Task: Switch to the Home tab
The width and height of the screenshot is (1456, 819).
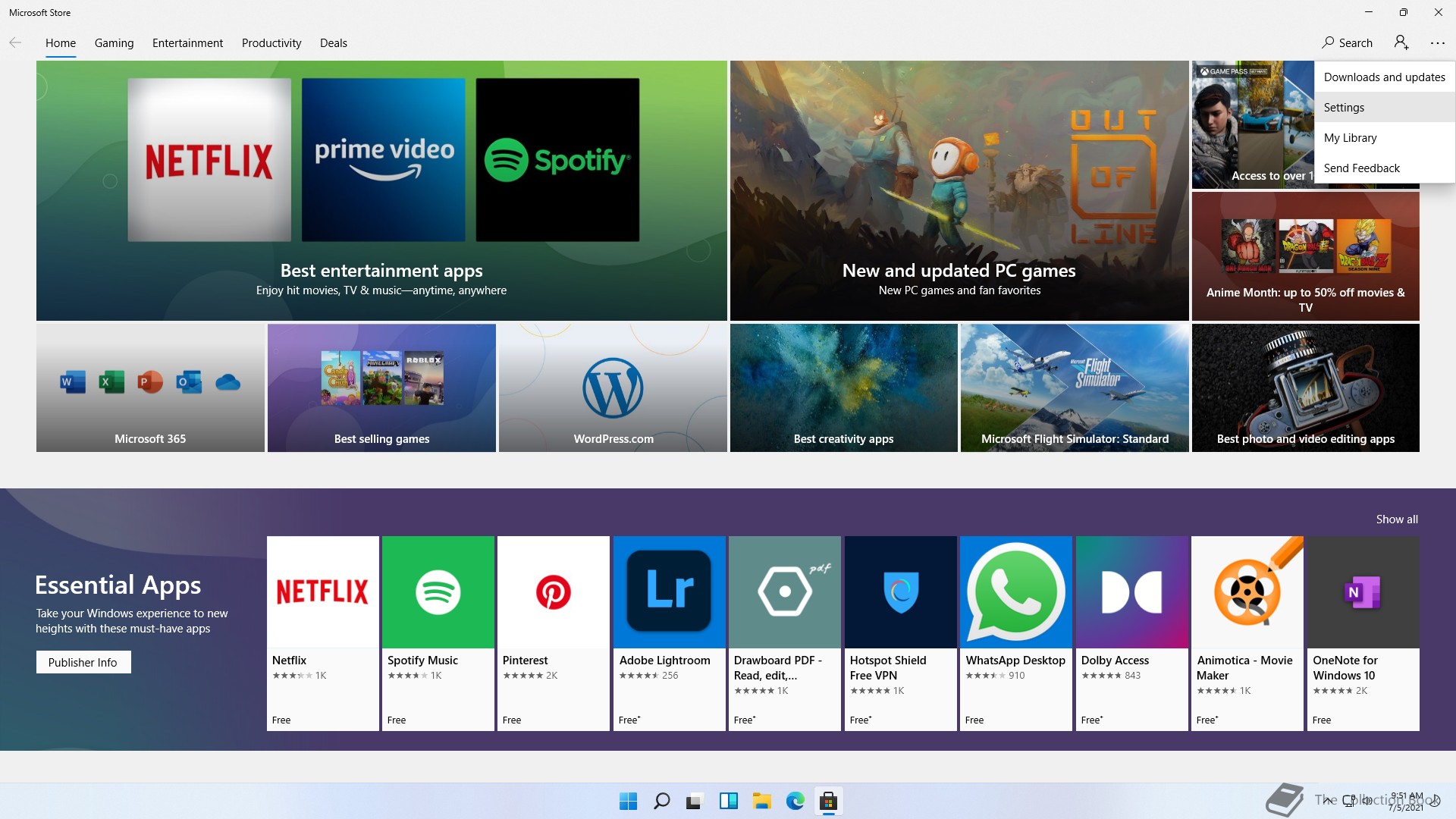Action: [x=61, y=43]
